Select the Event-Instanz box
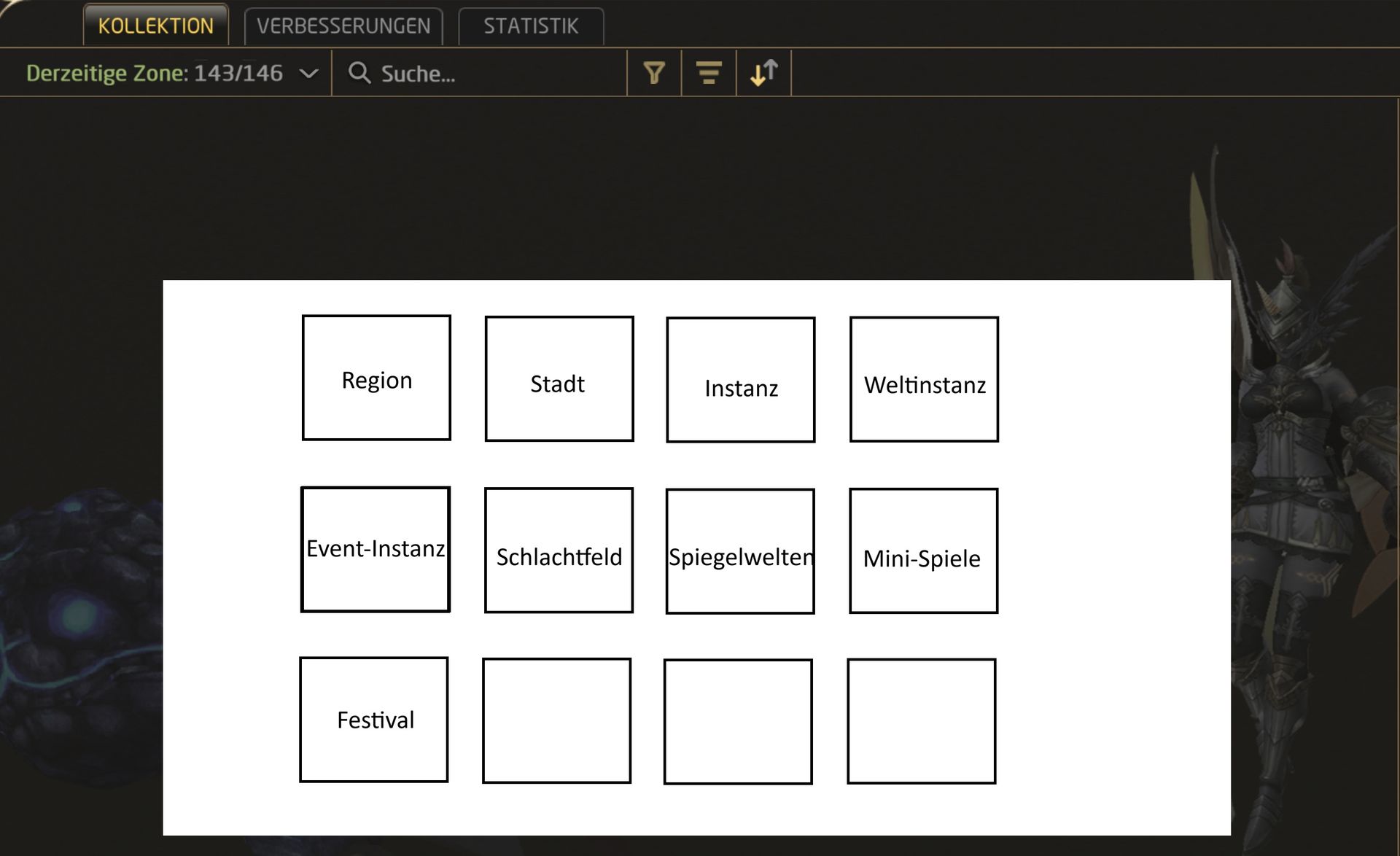The width and height of the screenshot is (1400, 856). click(x=376, y=549)
